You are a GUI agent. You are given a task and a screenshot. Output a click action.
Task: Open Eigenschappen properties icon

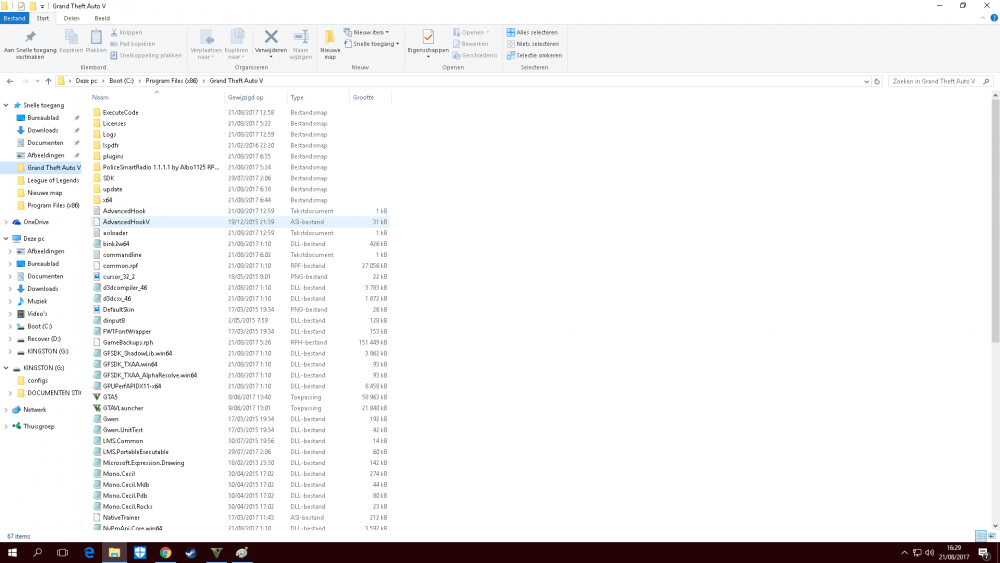(428, 37)
